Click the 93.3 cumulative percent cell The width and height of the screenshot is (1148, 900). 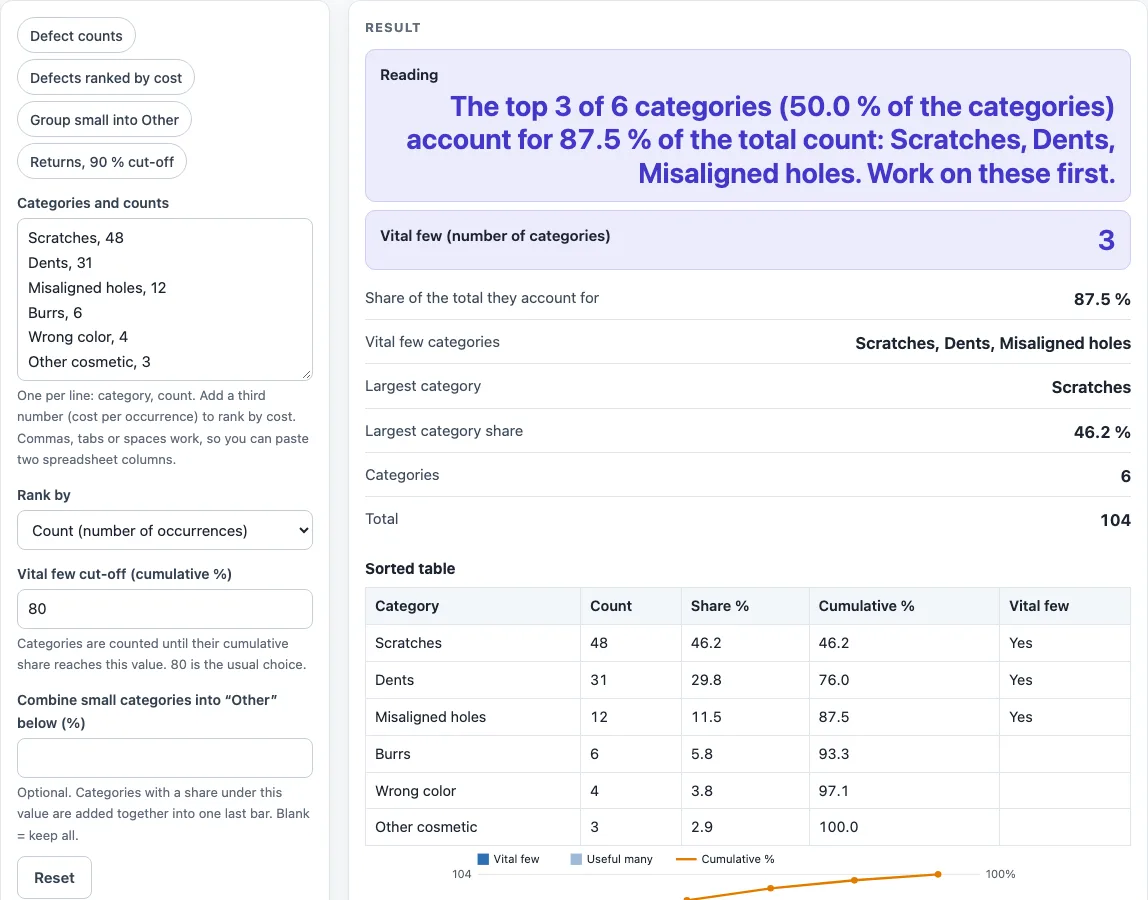pos(904,754)
